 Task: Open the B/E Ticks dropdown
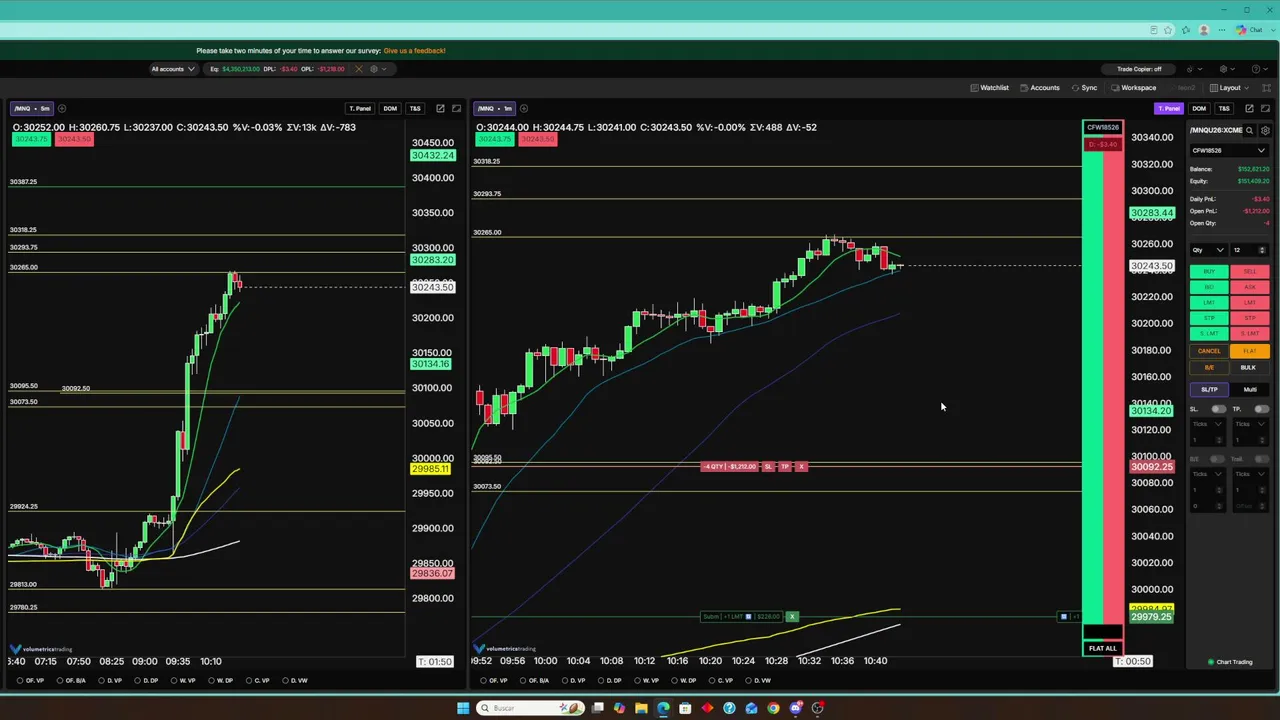coord(1207,474)
